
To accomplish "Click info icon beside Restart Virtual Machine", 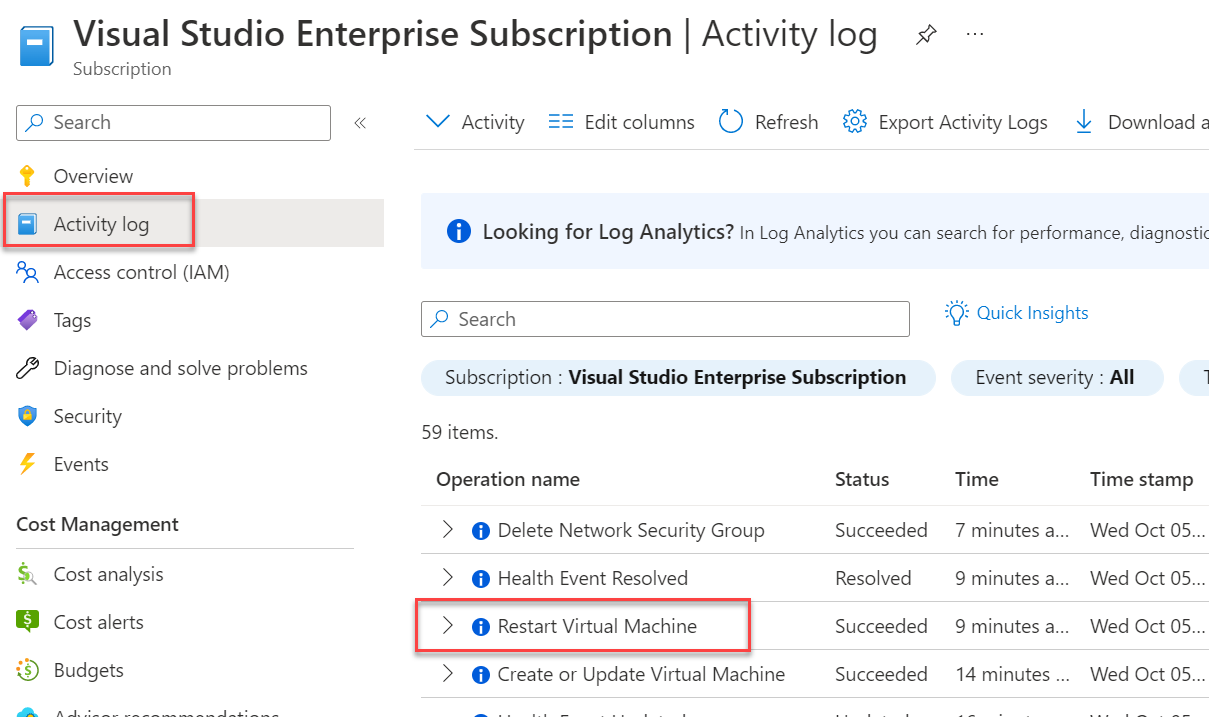I will [x=480, y=627].
